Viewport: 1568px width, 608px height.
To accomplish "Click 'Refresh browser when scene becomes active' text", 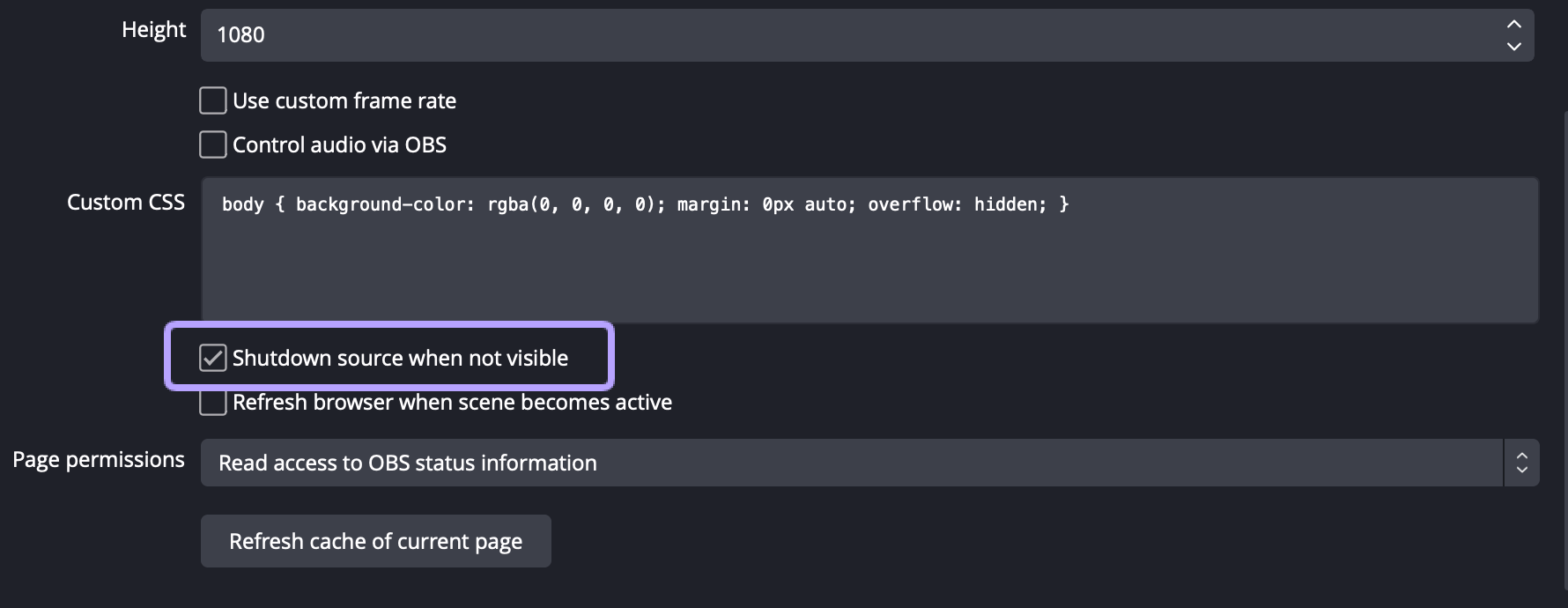I will 452,403.
